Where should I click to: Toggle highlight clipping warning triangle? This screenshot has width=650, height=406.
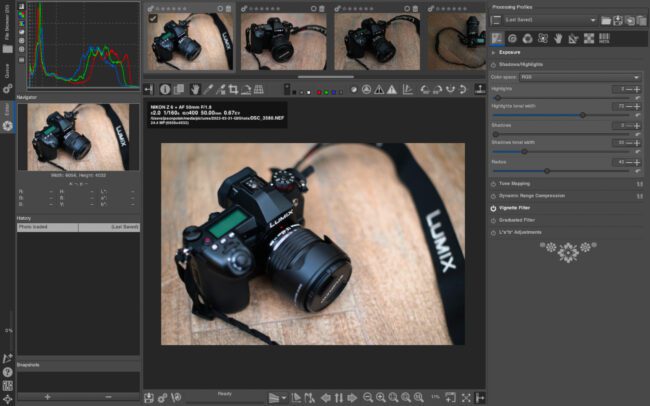click(x=392, y=89)
